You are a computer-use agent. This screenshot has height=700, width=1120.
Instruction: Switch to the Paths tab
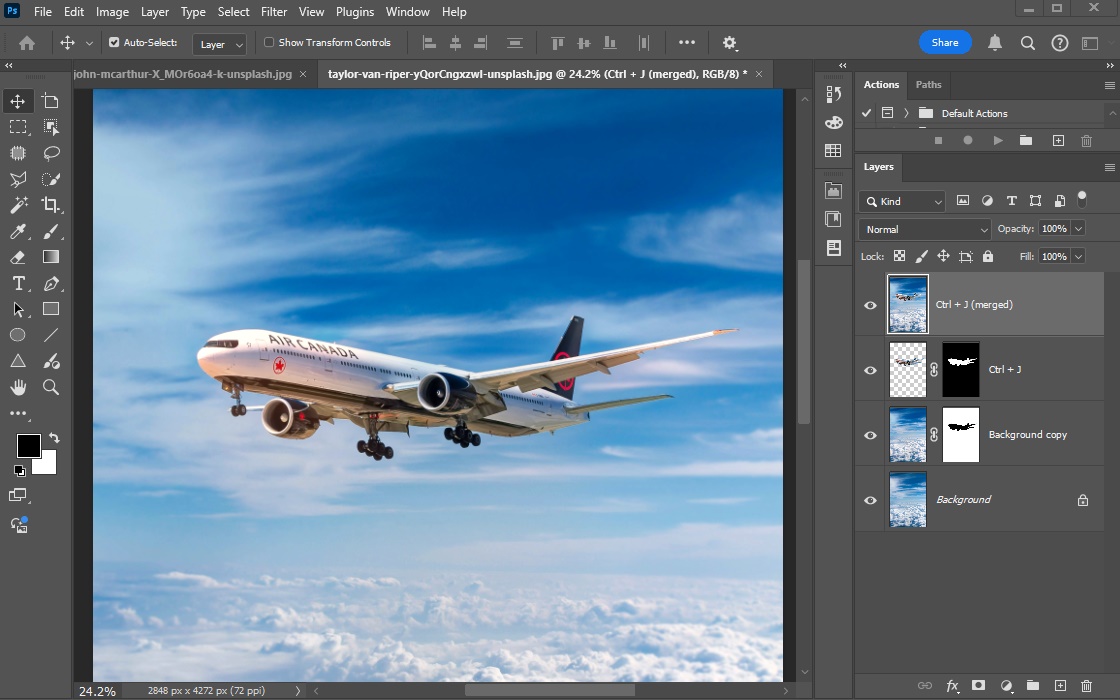[x=929, y=84]
